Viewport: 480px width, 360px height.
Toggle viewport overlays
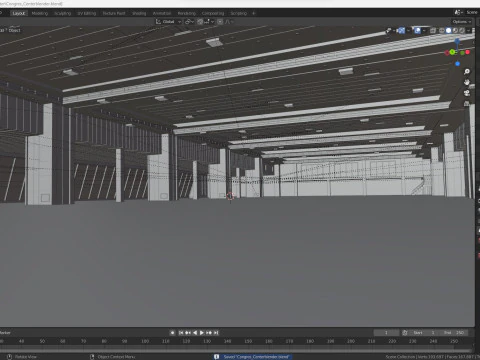click(x=417, y=31)
